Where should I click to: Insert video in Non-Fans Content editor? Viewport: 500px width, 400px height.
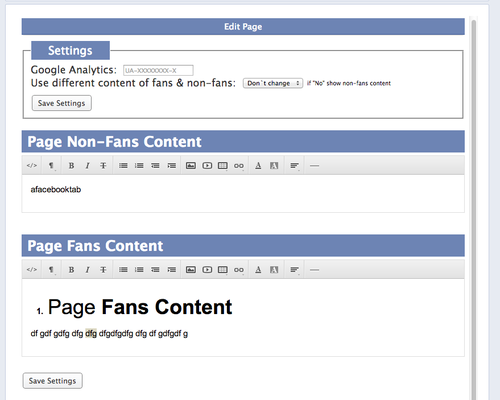coord(207,165)
